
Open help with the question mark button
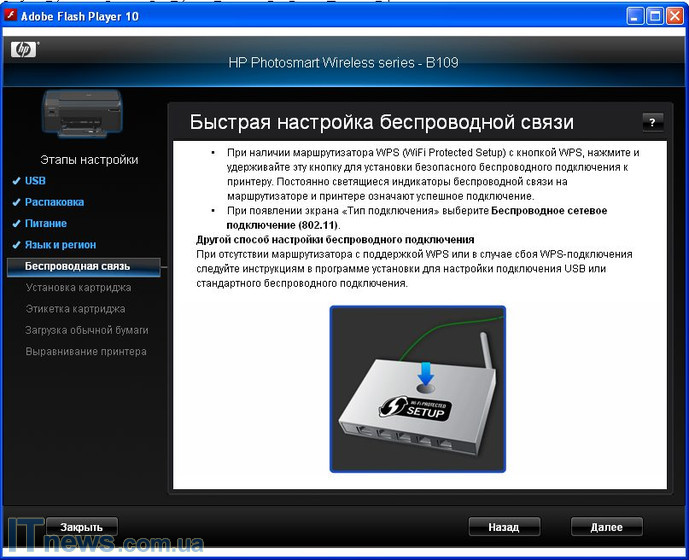coord(652,122)
